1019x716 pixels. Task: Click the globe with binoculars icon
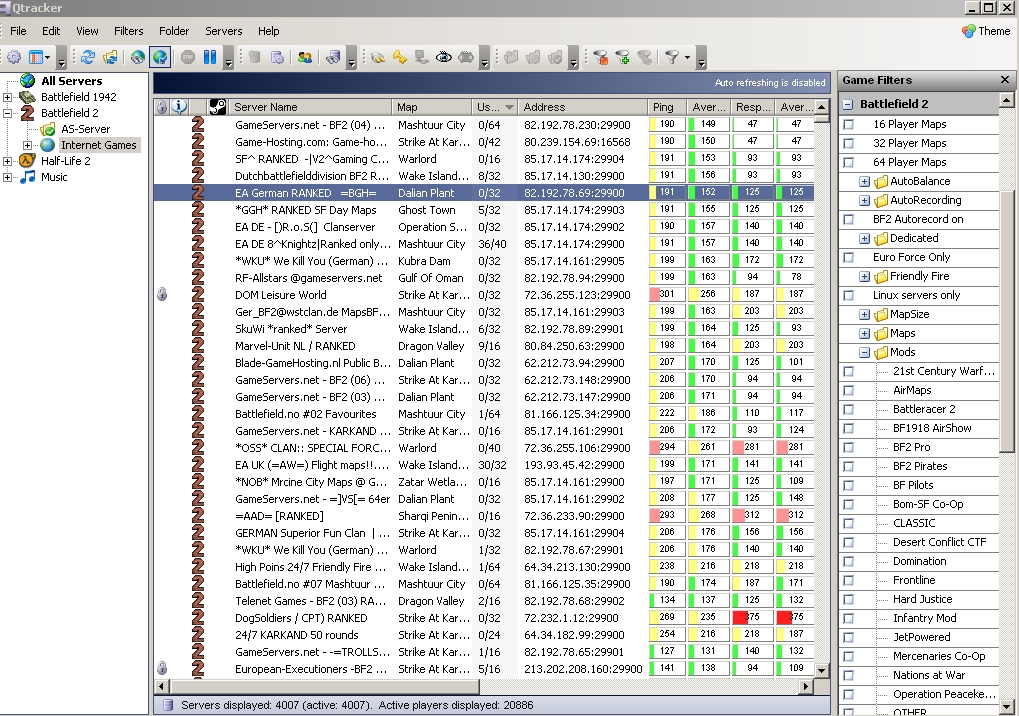[x=137, y=57]
